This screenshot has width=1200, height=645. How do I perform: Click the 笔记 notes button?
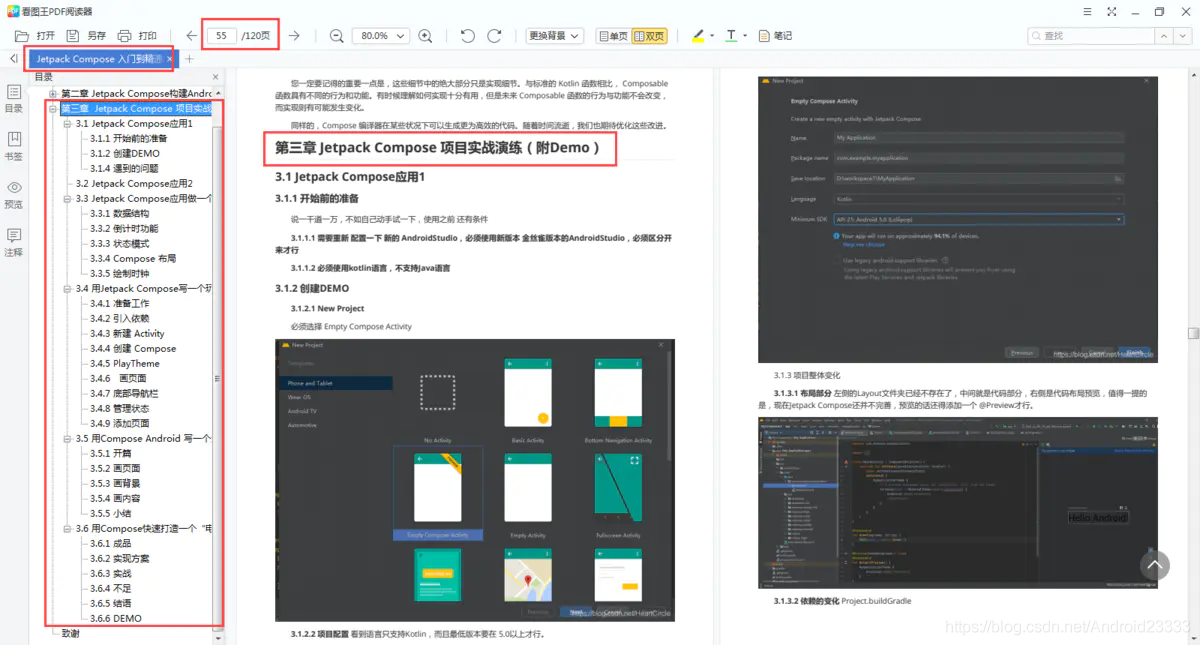[x=775, y=36]
